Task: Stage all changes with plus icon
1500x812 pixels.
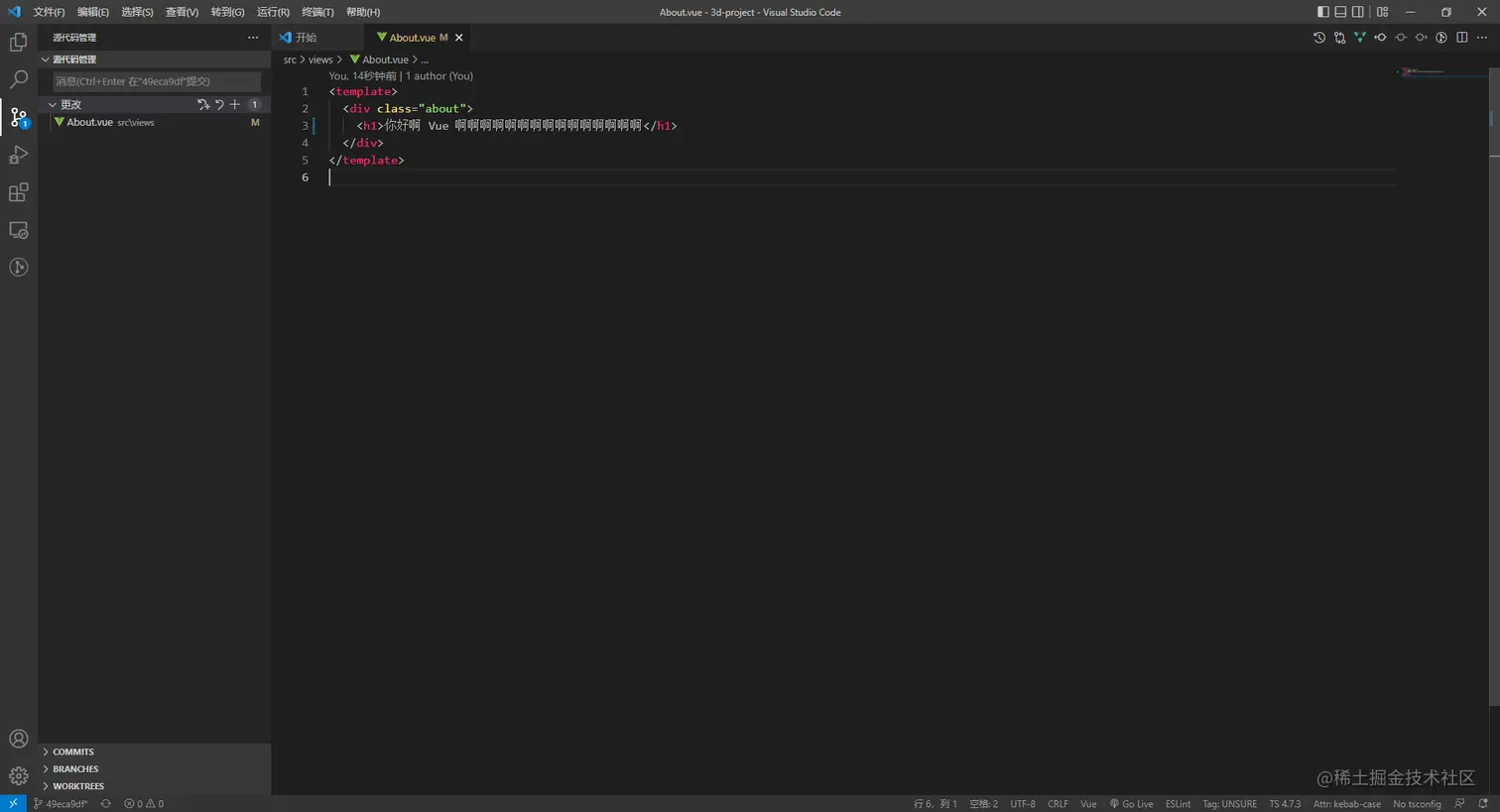Action: coord(235,104)
